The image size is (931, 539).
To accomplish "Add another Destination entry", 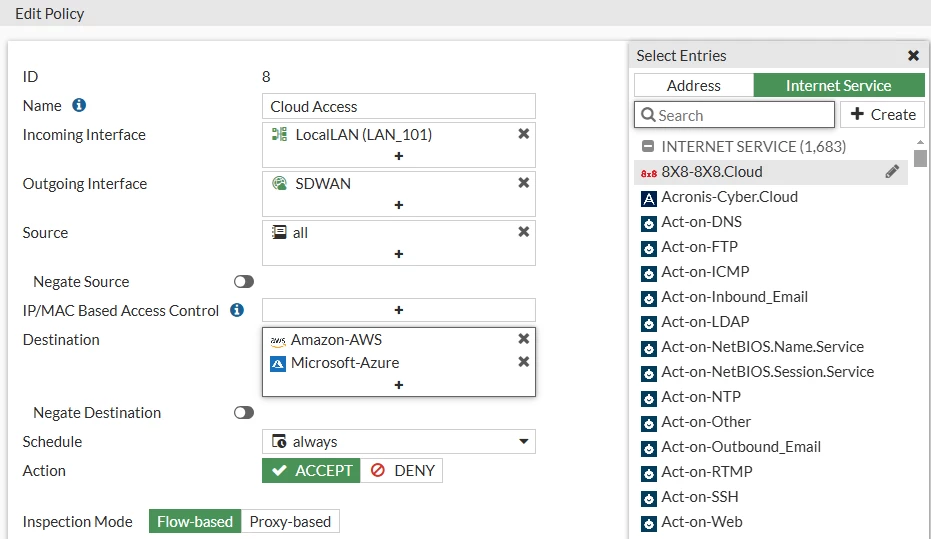I will [x=399, y=385].
